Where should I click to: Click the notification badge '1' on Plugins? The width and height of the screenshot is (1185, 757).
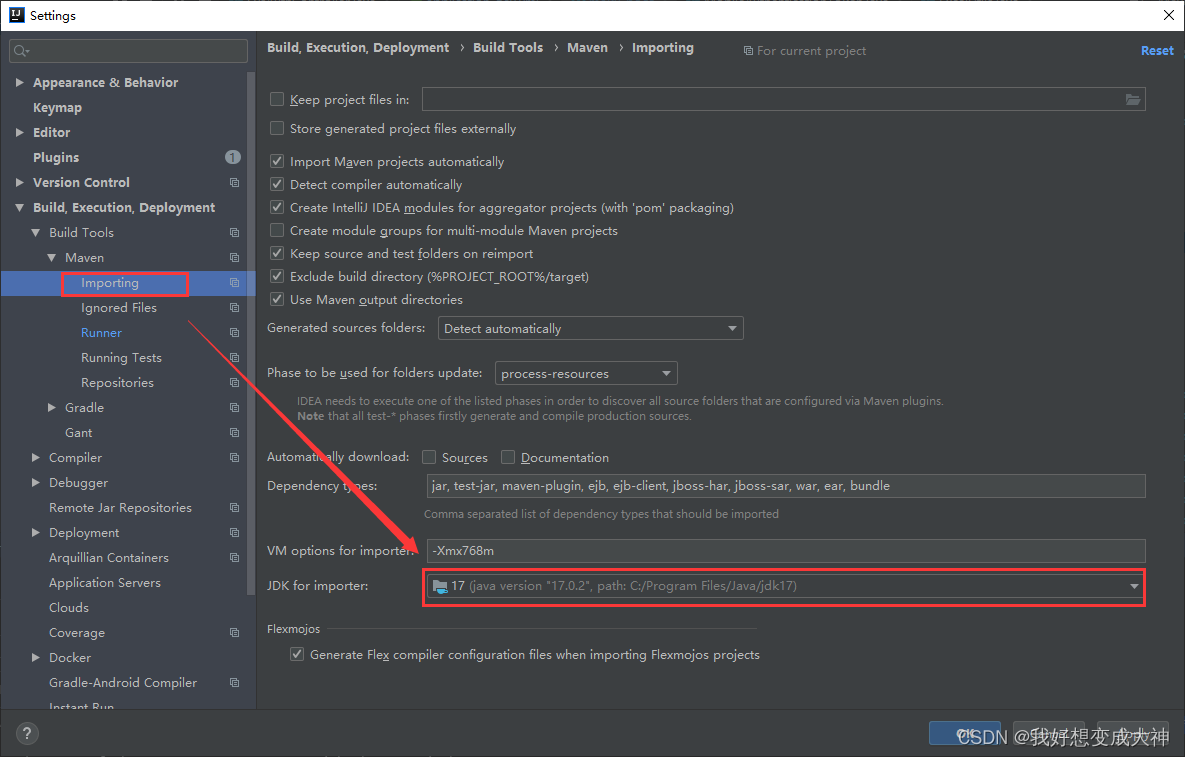coord(232,157)
